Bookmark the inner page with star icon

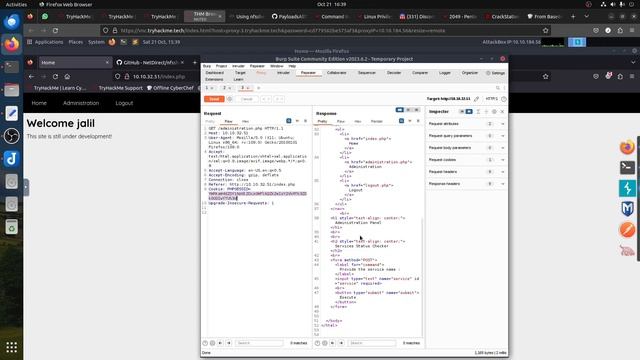coord(546,76)
